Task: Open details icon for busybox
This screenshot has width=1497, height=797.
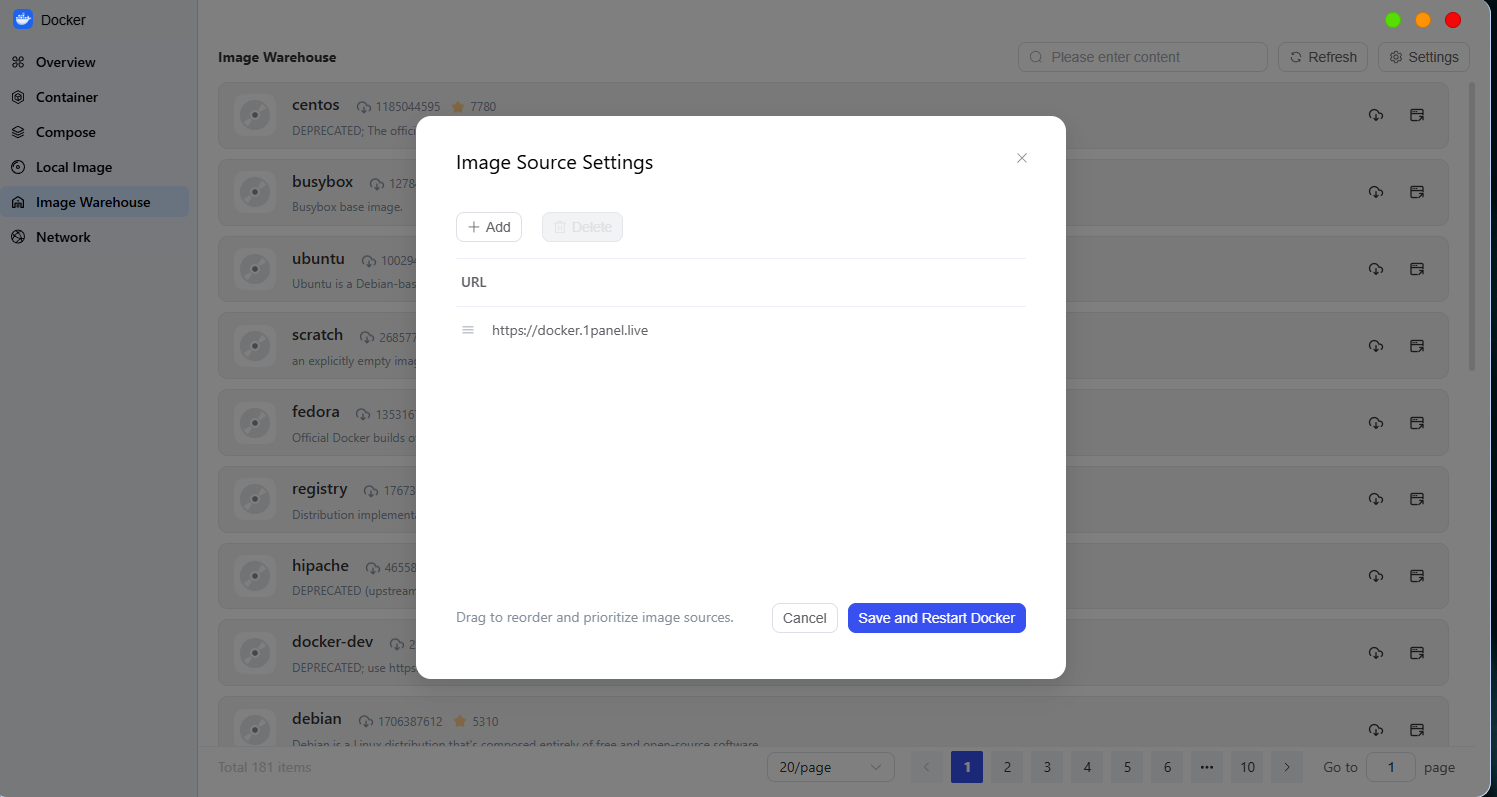Action: [1416, 192]
